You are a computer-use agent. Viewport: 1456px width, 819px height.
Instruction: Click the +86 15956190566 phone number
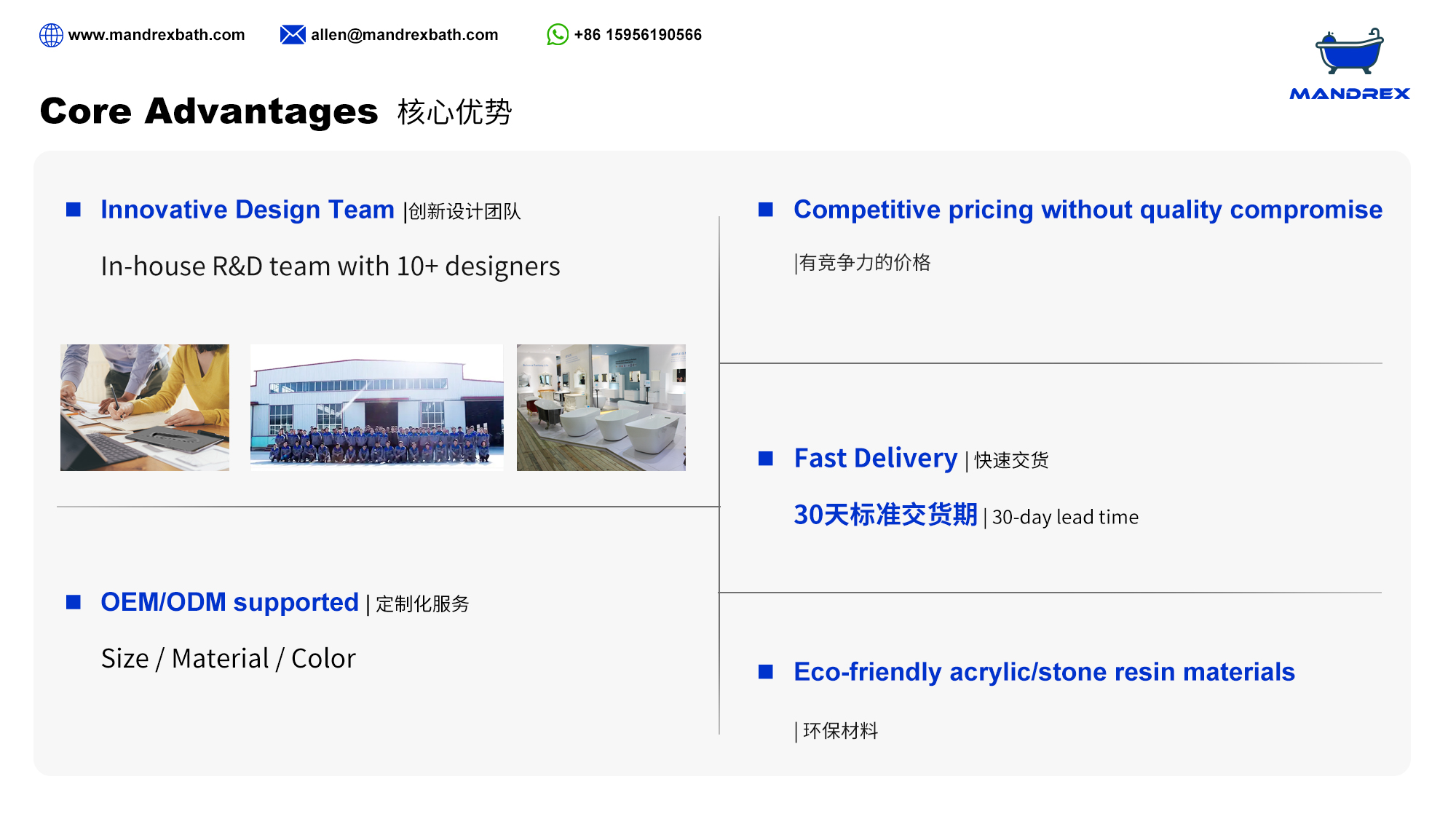[x=638, y=35]
